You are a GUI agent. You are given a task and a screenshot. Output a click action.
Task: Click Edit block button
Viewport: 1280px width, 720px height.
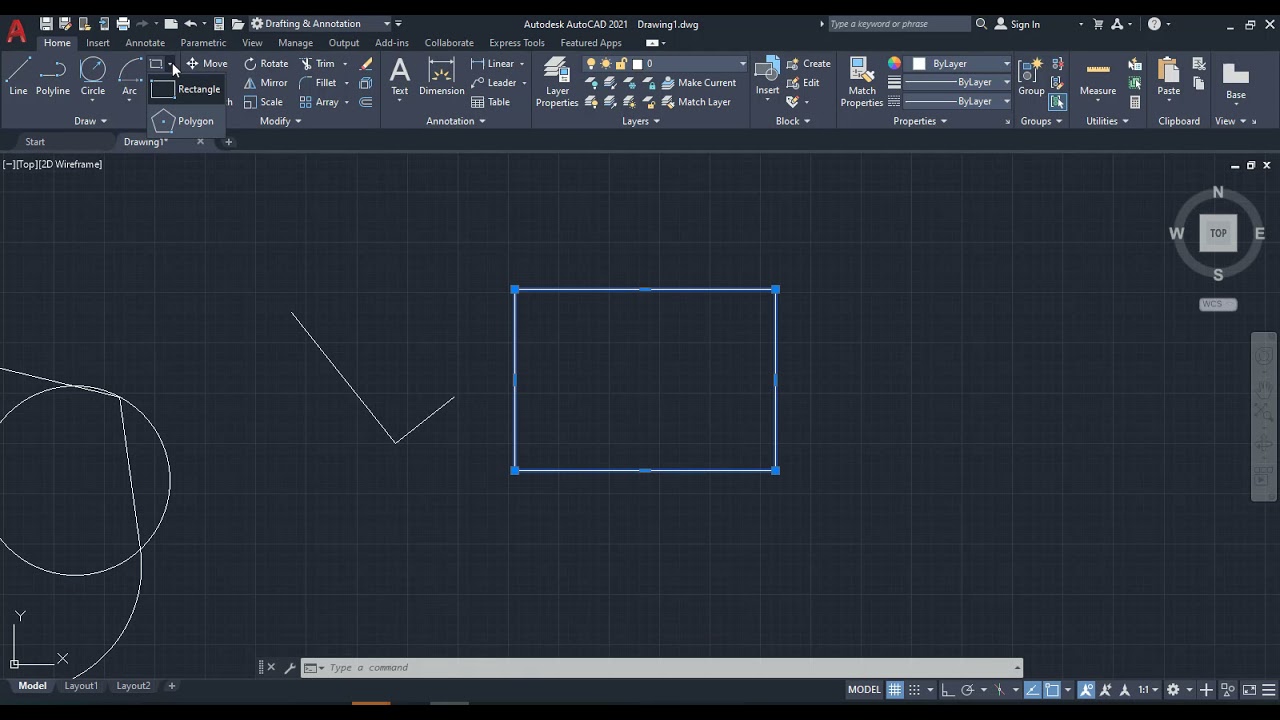803,83
